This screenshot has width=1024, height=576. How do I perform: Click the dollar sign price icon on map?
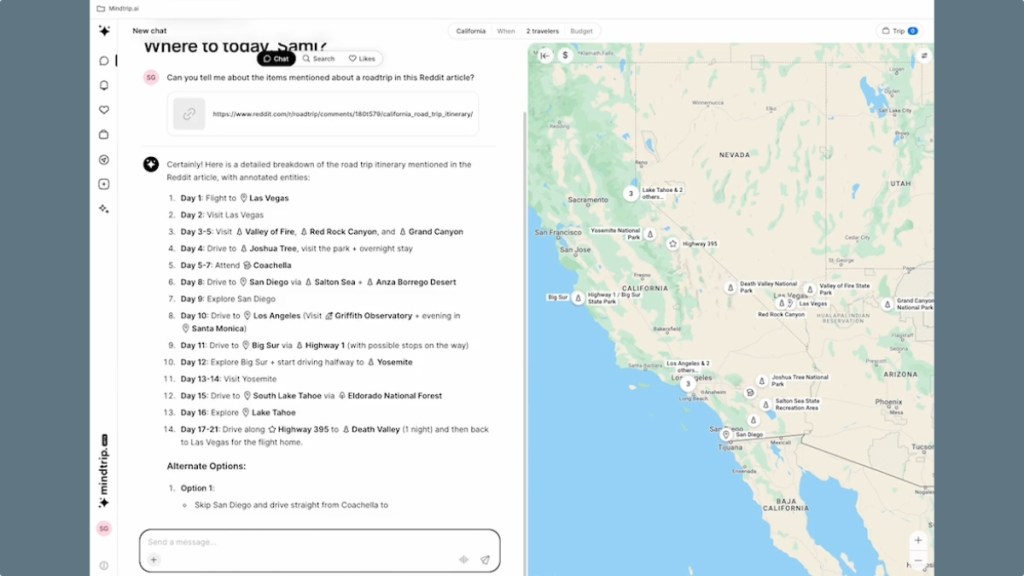point(565,56)
